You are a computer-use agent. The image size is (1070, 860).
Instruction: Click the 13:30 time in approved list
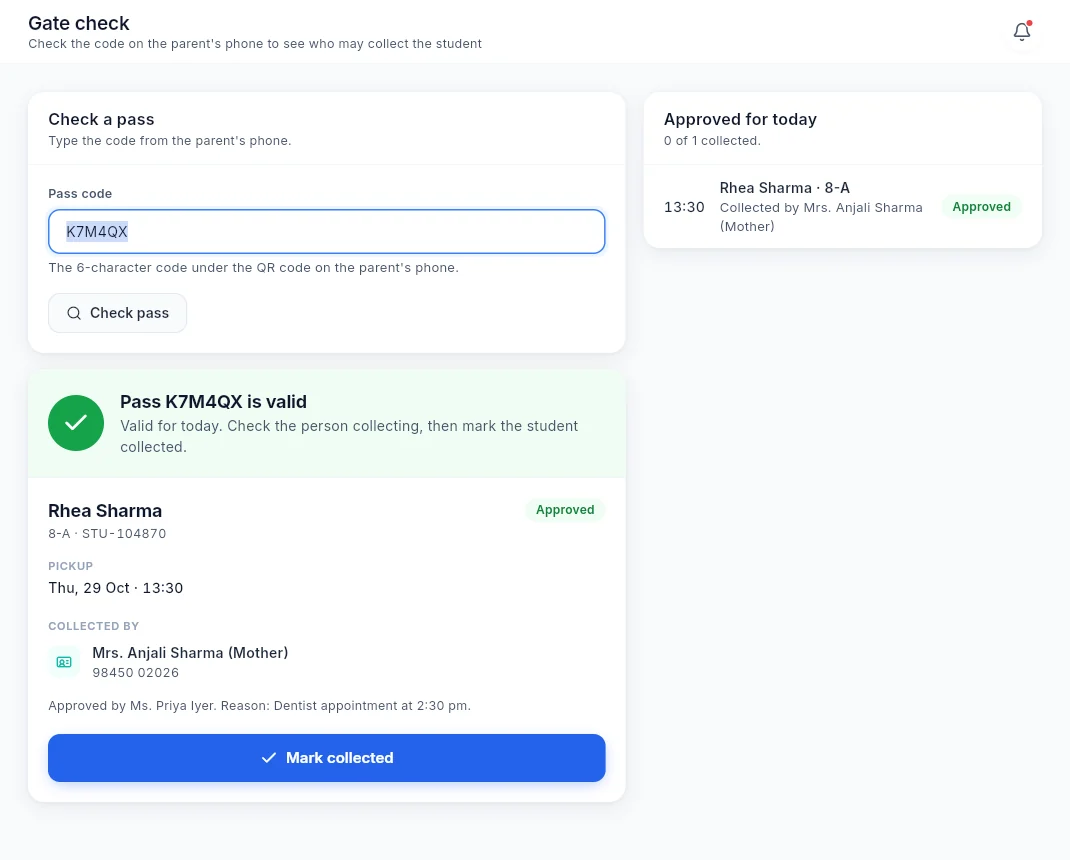pyautogui.click(x=684, y=207)
